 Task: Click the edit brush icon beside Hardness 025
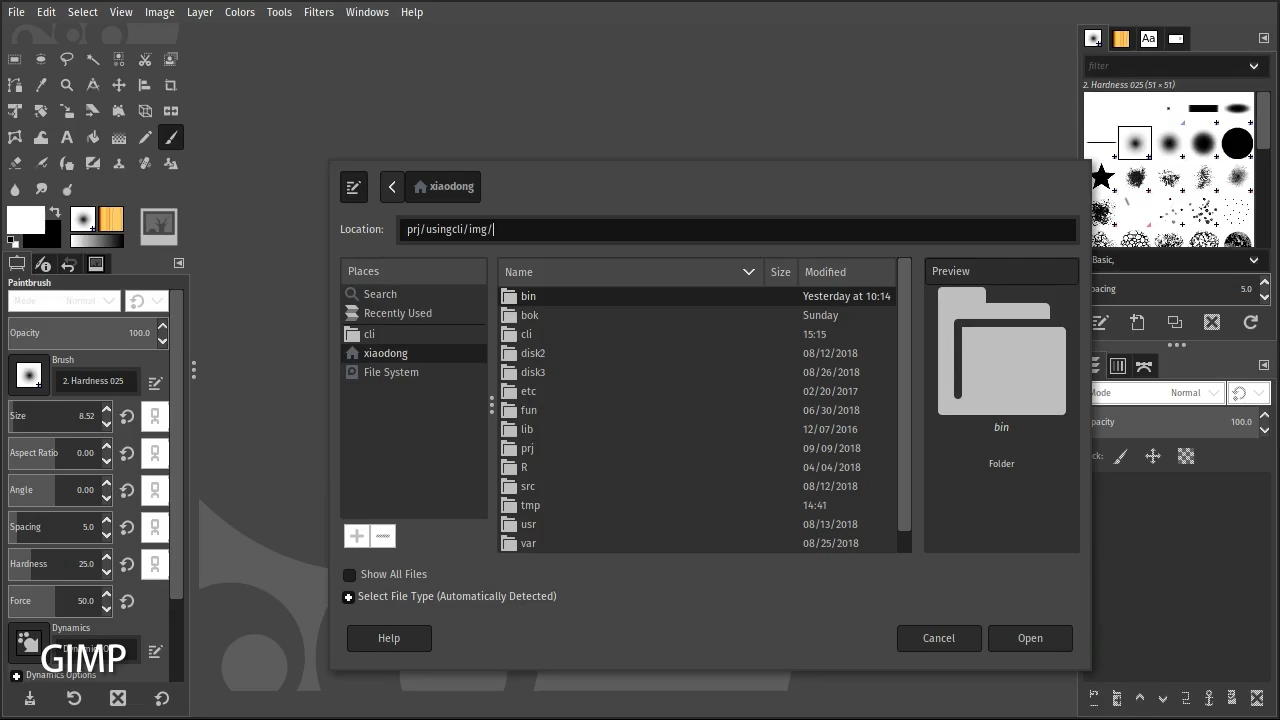point(155,382)
